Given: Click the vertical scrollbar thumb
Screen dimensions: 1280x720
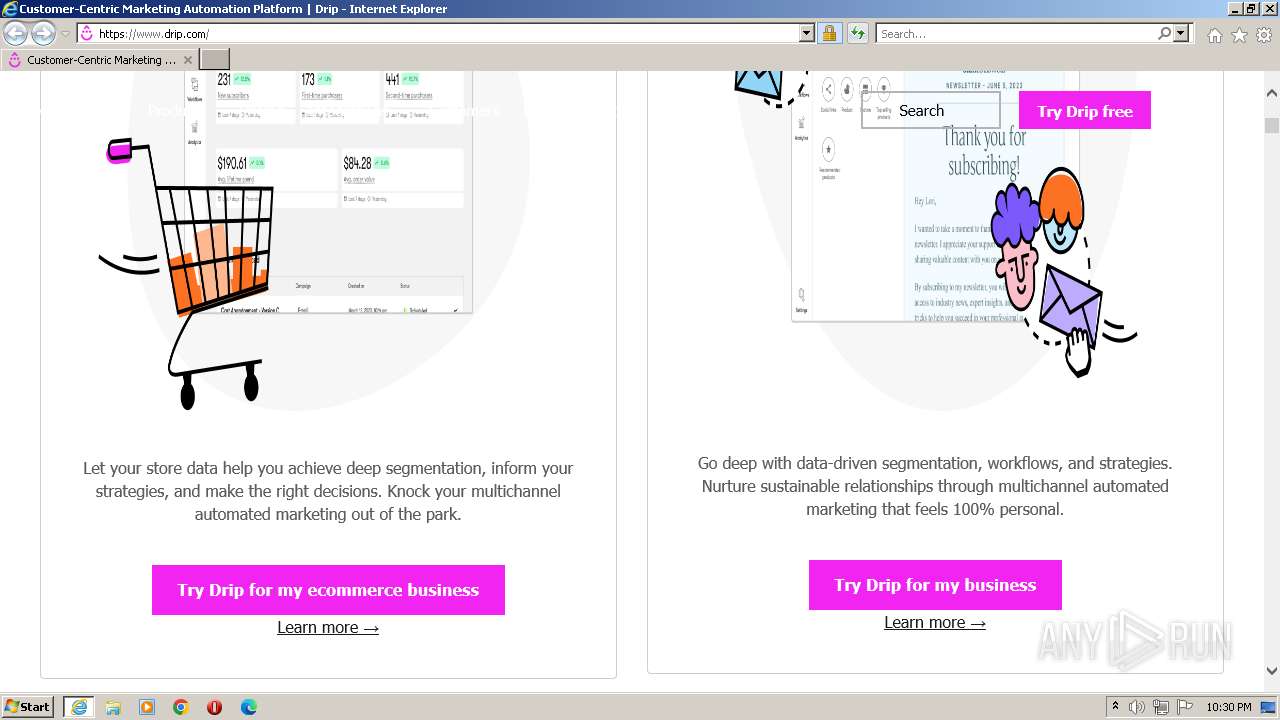Looking at the screenshot, I should tap(1272, 125).
